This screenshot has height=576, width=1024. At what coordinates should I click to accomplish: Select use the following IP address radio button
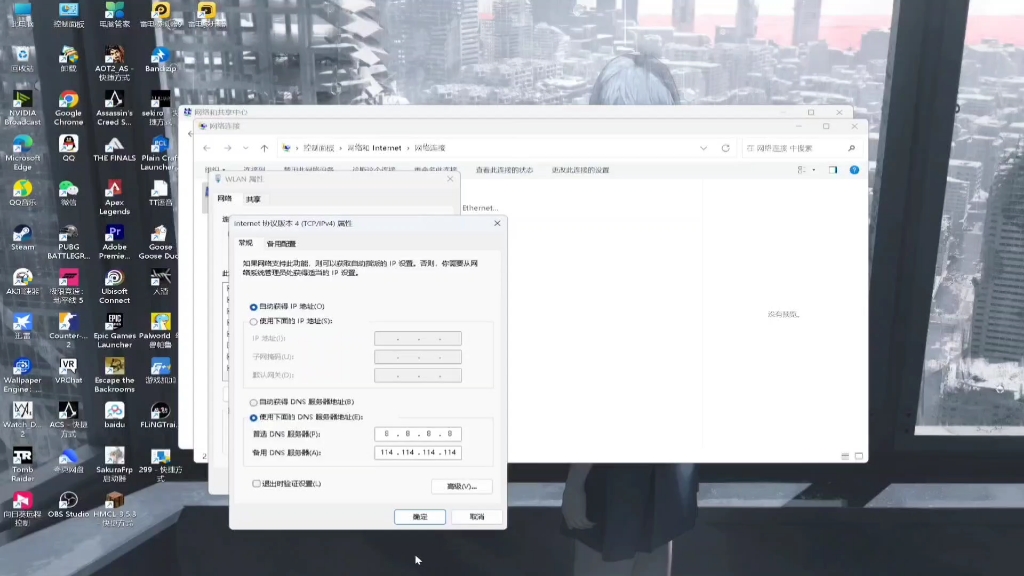(253, 322)
